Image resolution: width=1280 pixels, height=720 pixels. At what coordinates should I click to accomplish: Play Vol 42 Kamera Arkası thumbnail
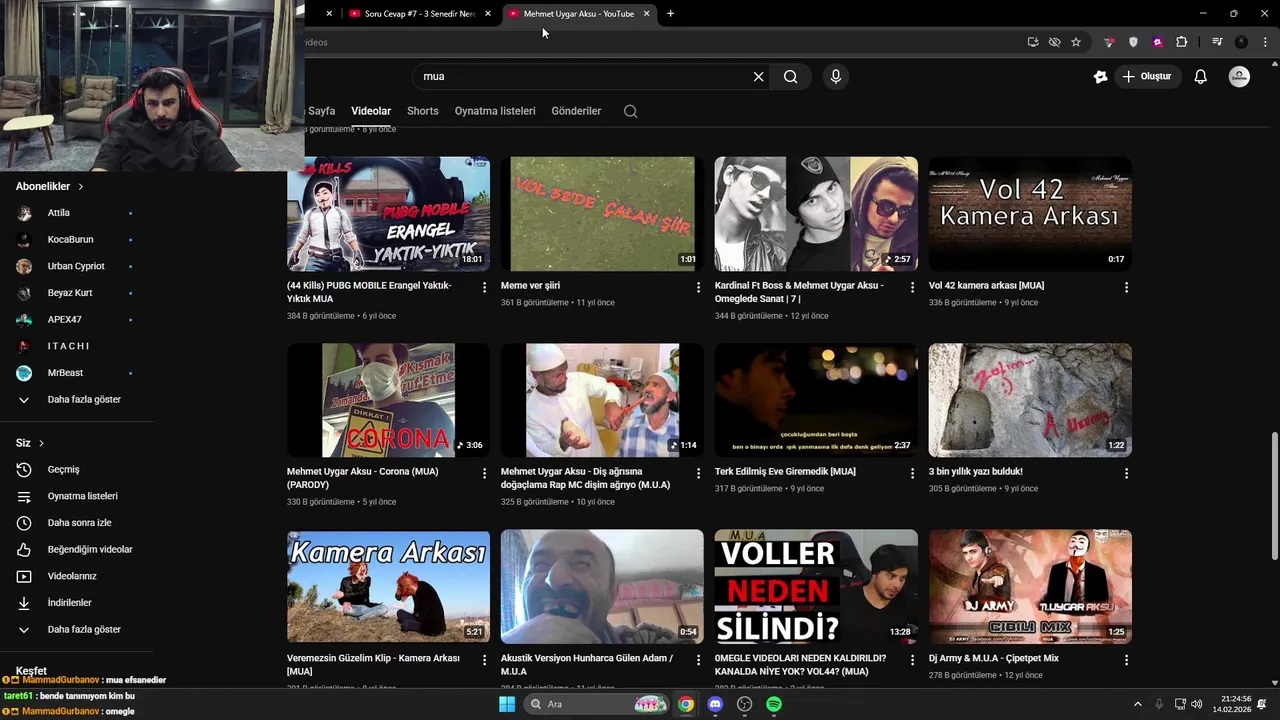1030,214
